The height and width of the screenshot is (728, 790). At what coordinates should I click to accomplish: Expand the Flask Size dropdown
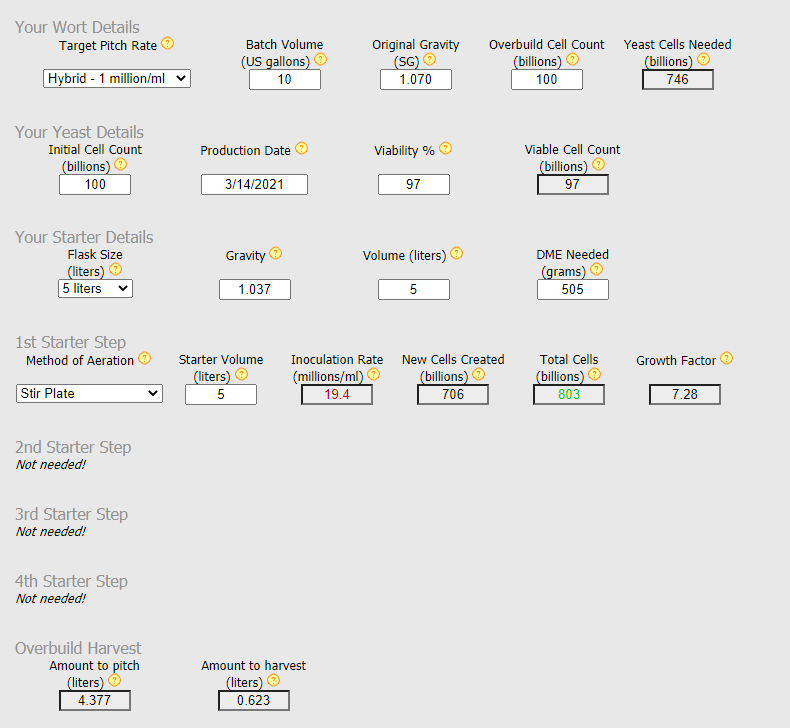95,289
